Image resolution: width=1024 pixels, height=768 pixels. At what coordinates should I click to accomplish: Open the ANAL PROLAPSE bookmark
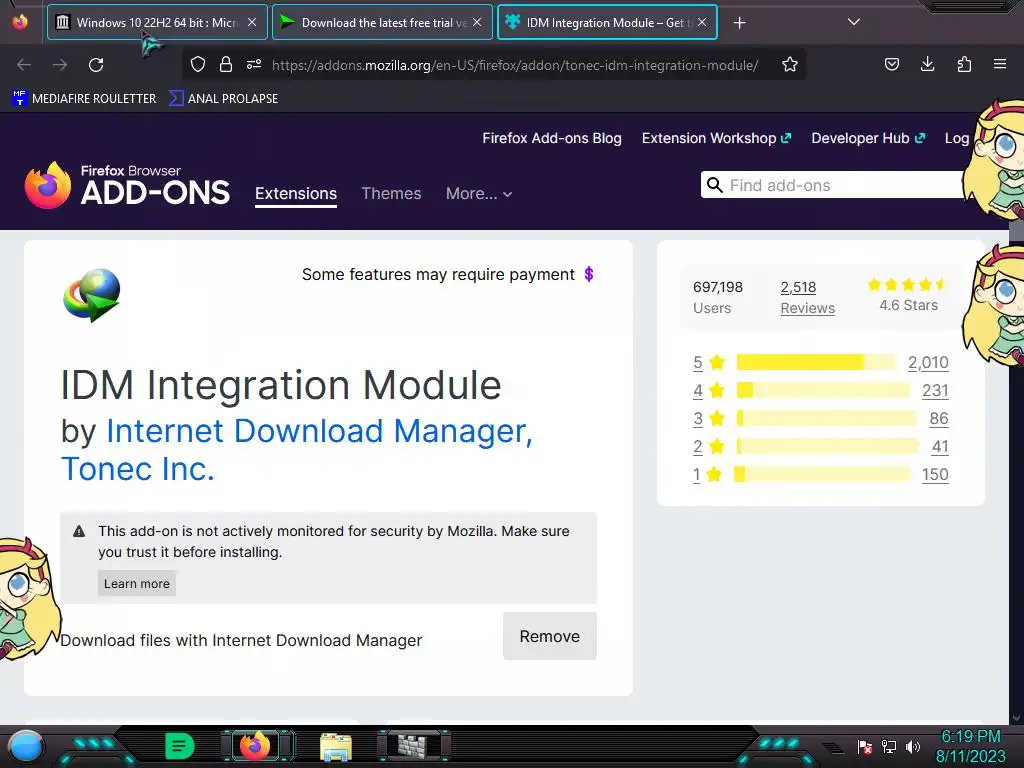(x=223, y=99)
